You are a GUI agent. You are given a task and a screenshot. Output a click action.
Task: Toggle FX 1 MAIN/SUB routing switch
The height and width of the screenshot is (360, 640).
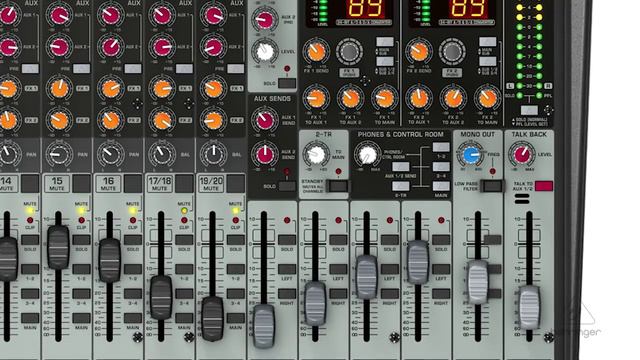tap(385, 42)
